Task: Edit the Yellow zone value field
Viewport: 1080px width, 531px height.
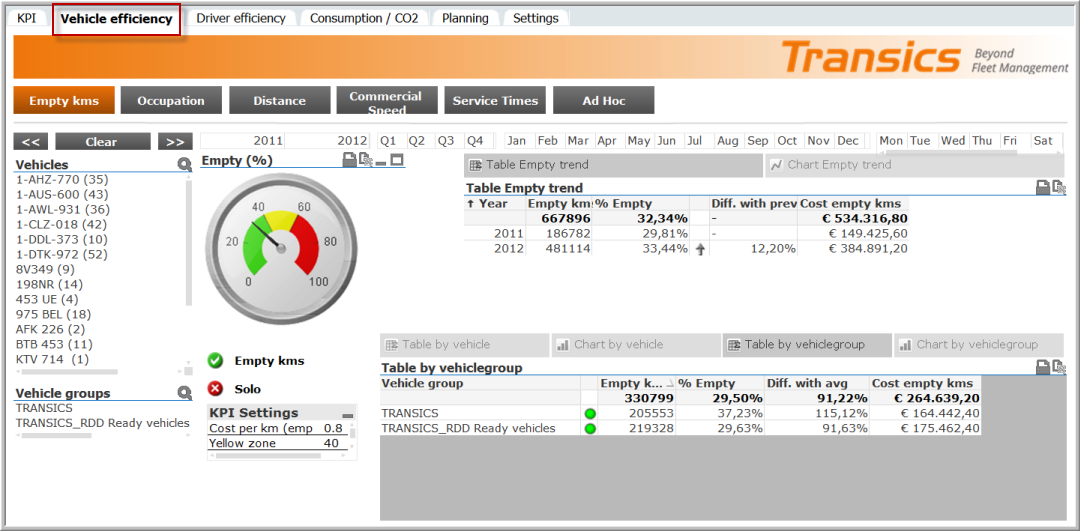Action: tap(331, 443)
